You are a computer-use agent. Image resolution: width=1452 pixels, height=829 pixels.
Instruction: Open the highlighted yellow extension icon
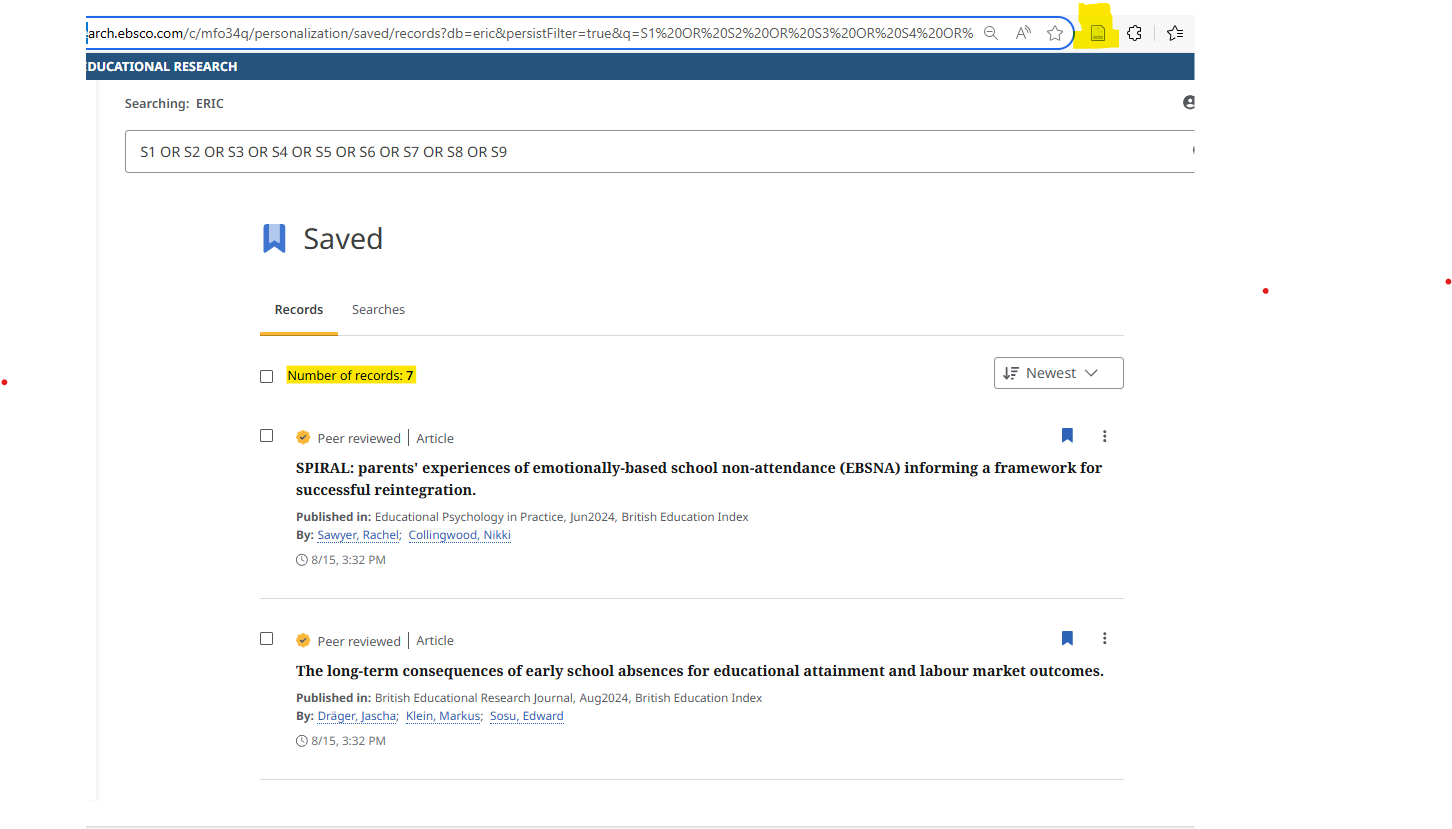click(x=1097, y=33)
